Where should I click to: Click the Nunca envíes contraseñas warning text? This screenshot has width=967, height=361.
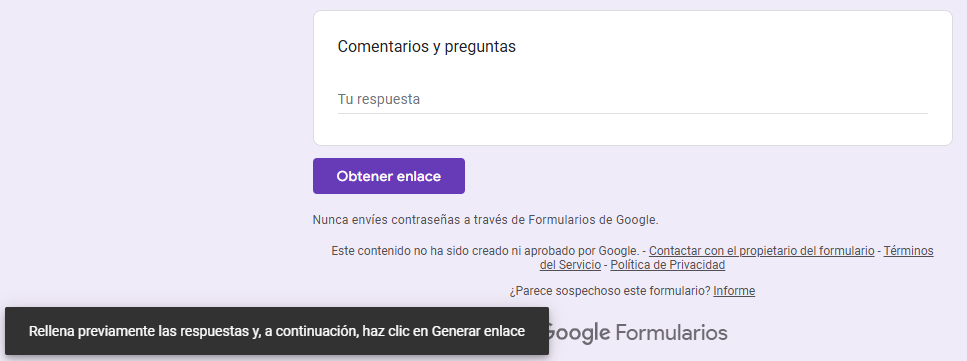485,220
